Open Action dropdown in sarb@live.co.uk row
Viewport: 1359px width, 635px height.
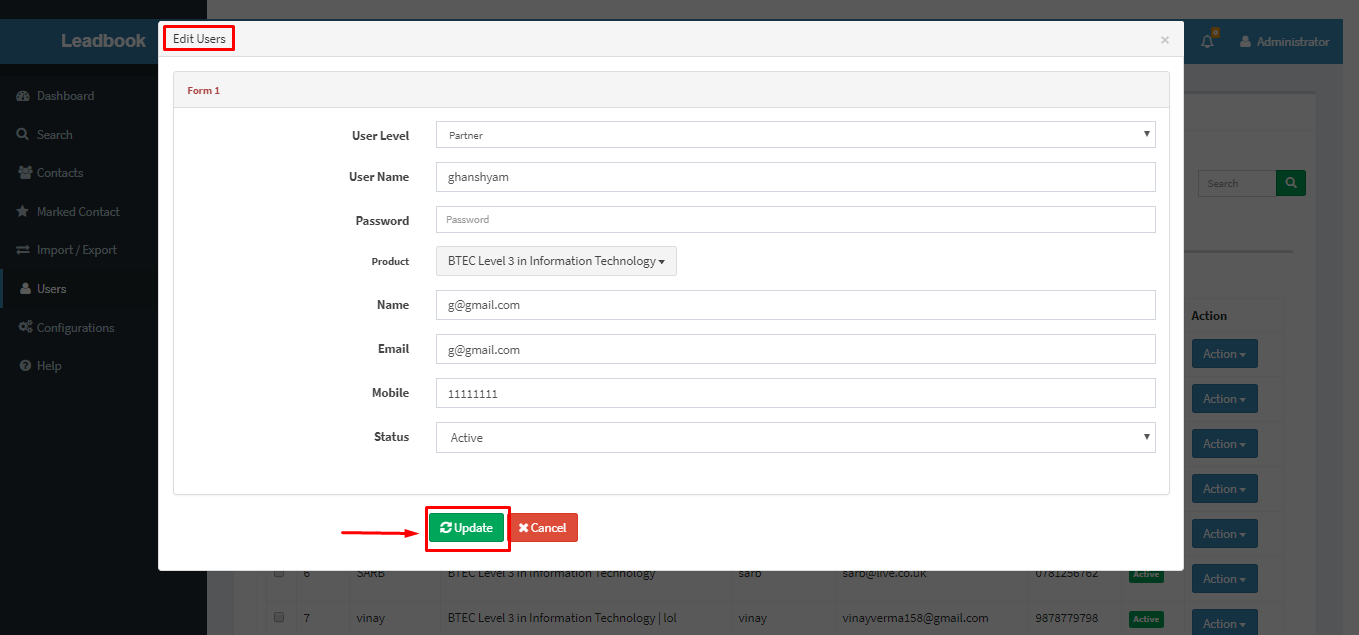[x=1224, y=578]
